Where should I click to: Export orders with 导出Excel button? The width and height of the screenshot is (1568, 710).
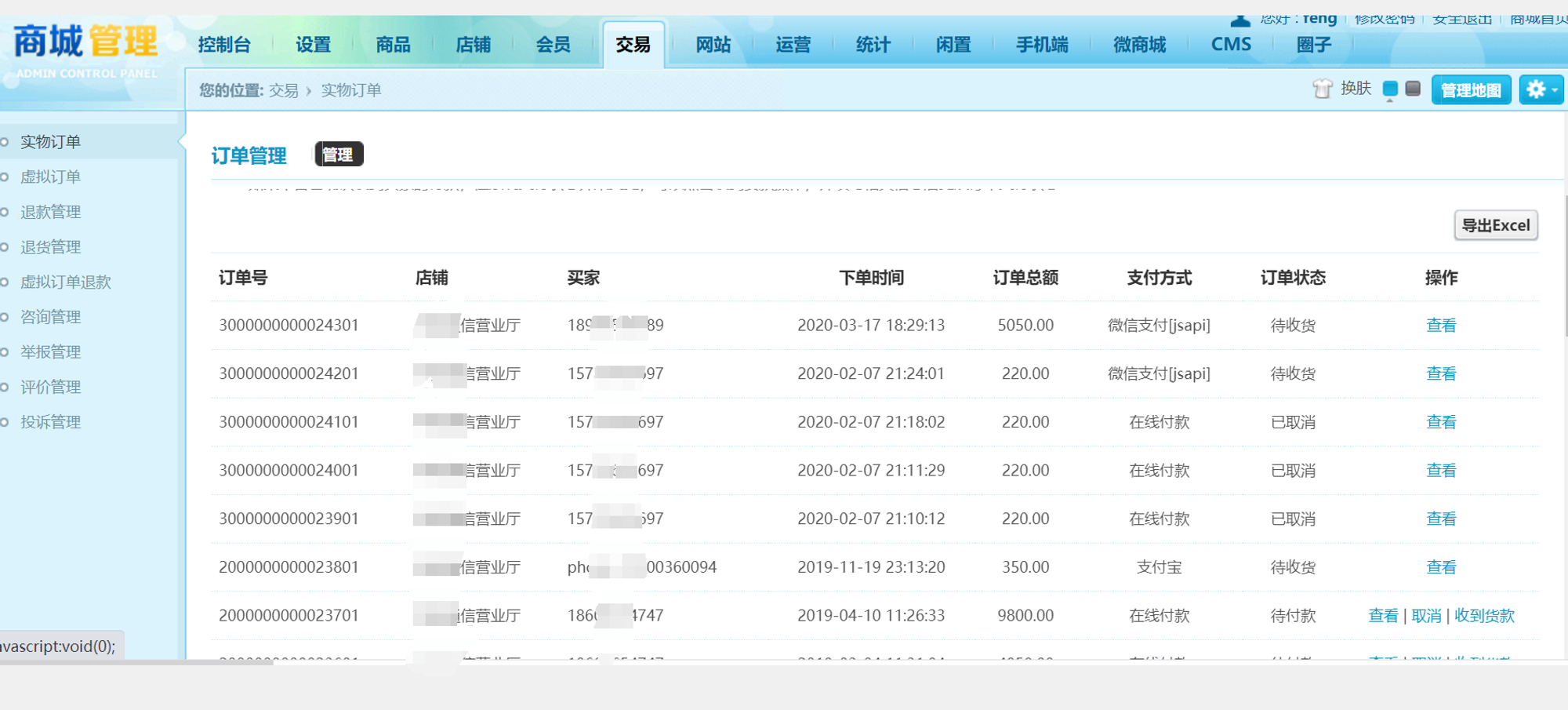tap(1496, 226)
